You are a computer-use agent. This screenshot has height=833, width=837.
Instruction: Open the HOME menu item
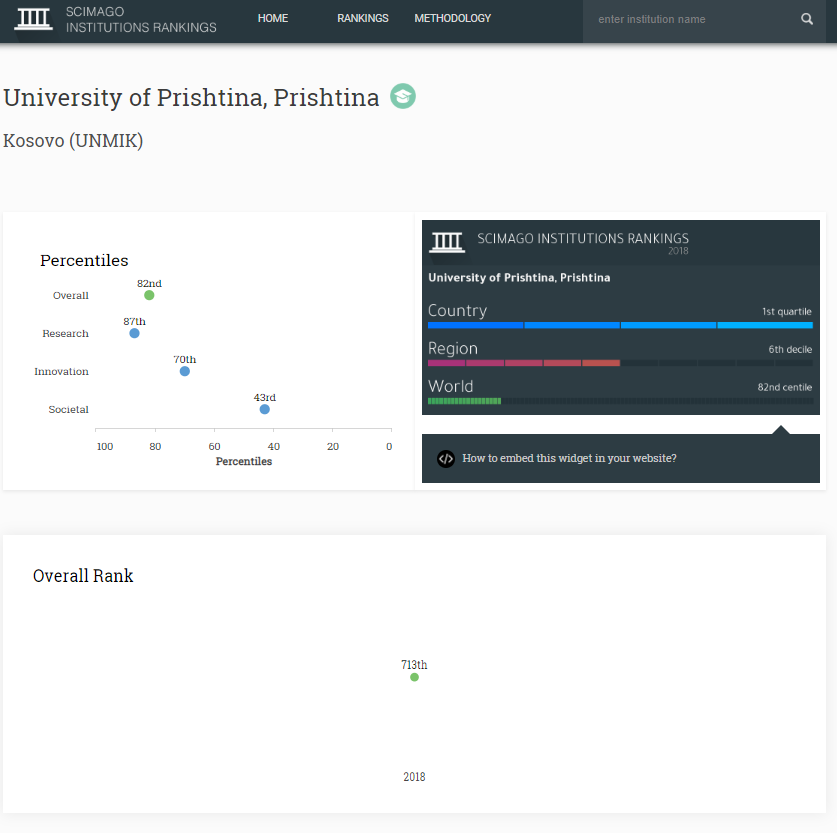(x=273, y=18)
